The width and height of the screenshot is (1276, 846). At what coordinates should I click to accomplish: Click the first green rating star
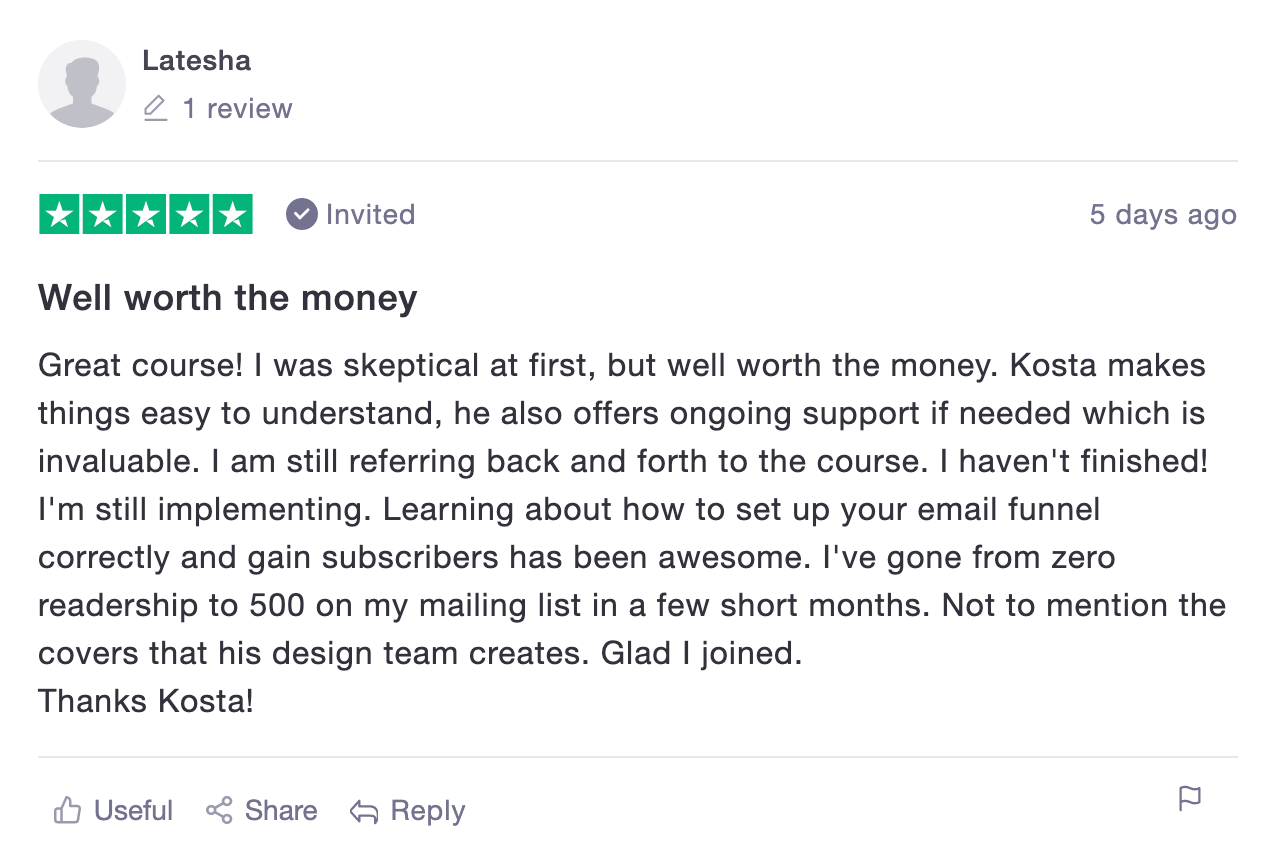(59, 214)
